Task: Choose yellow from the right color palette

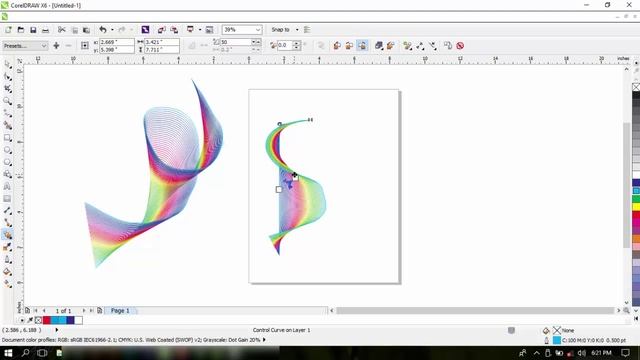Action: click(636, 207)
